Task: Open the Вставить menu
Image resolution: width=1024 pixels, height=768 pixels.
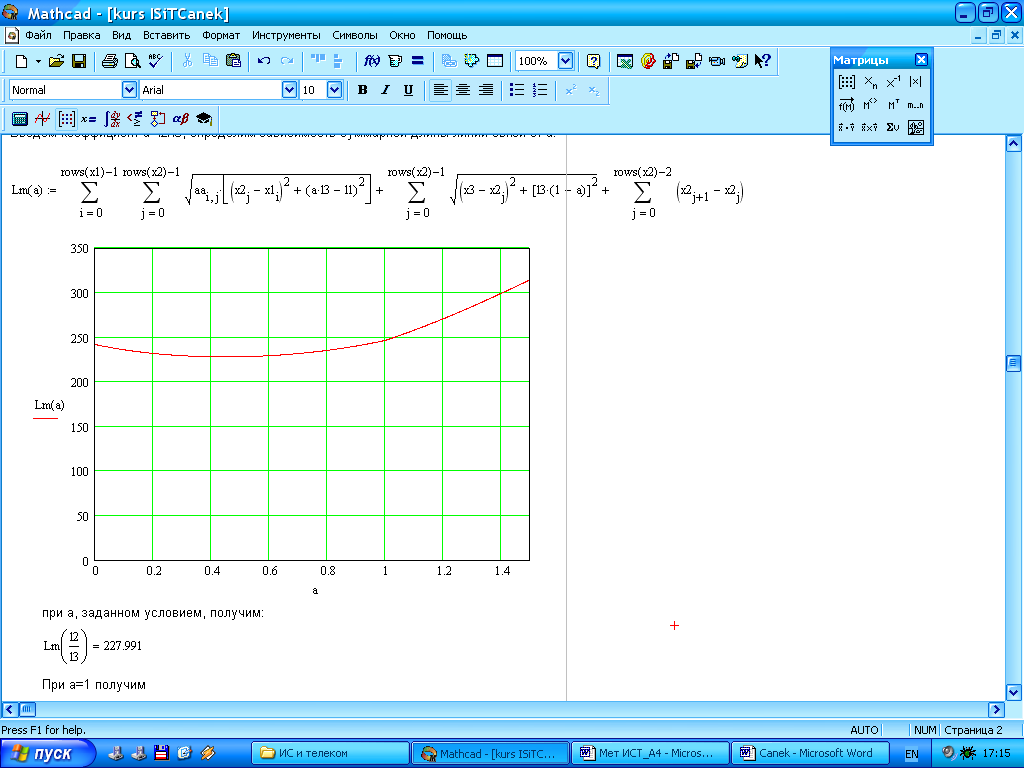Action: (x=167, y=35)
